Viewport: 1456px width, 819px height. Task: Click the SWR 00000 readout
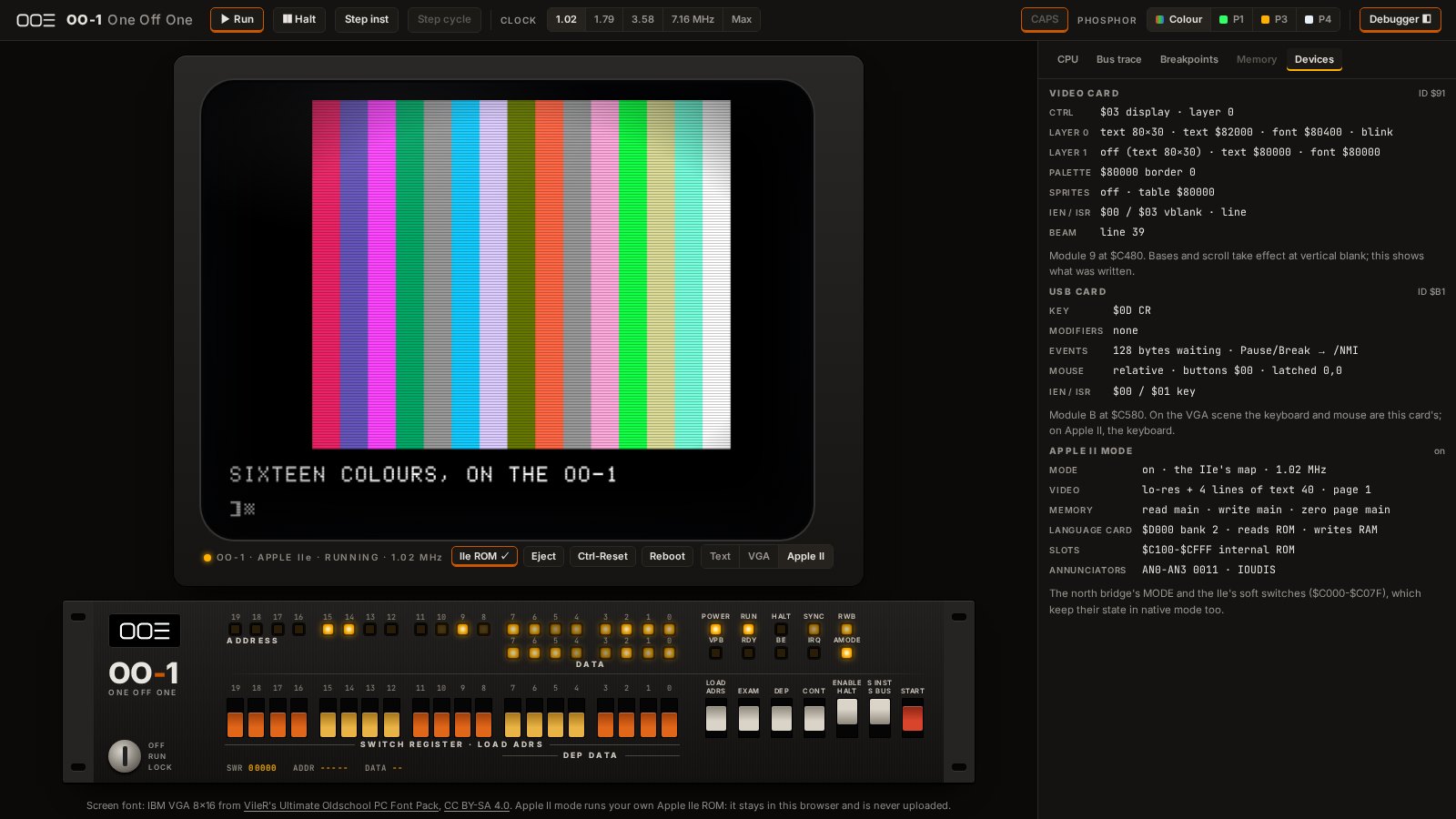[x=251, y=768]
